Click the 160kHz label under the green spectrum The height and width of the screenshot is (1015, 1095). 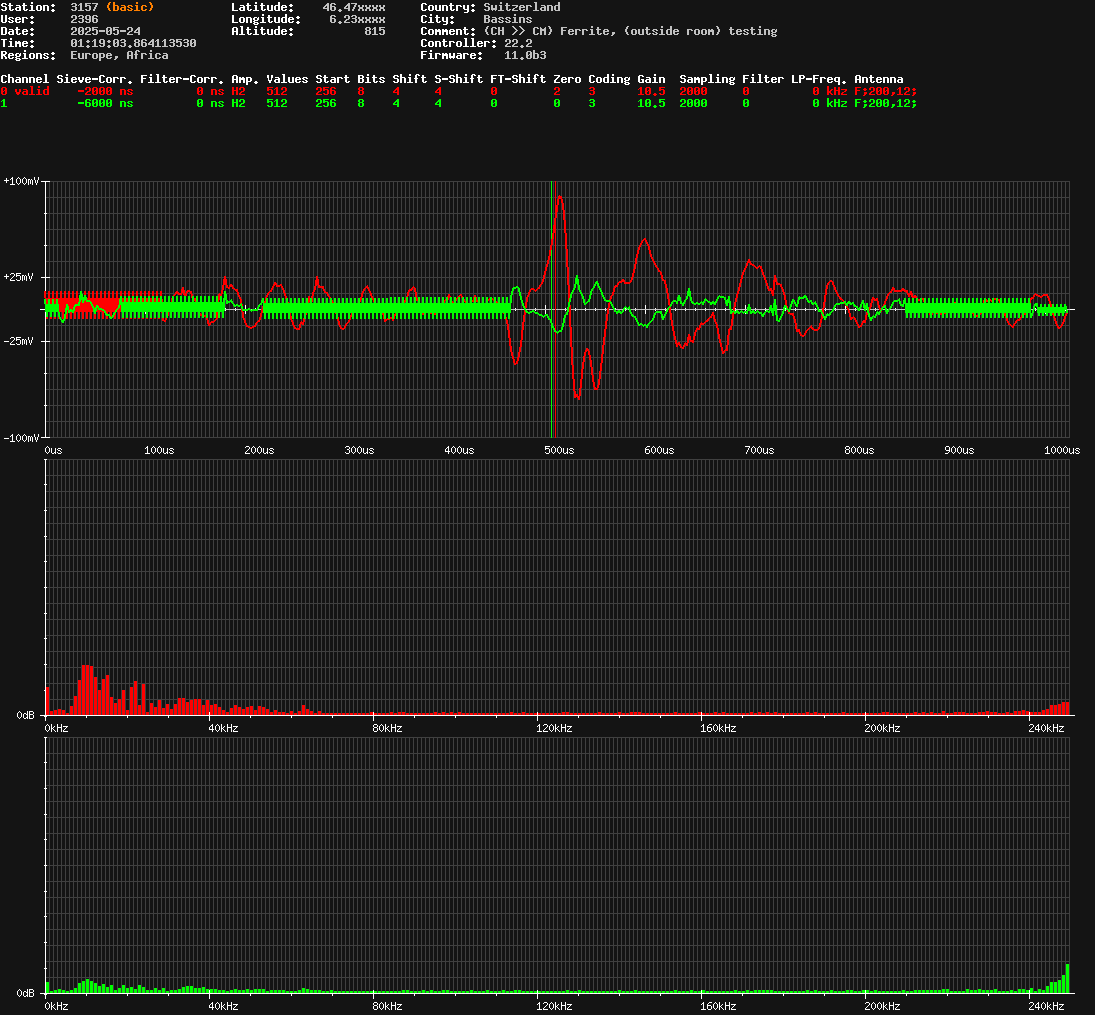pos(718,1007)
